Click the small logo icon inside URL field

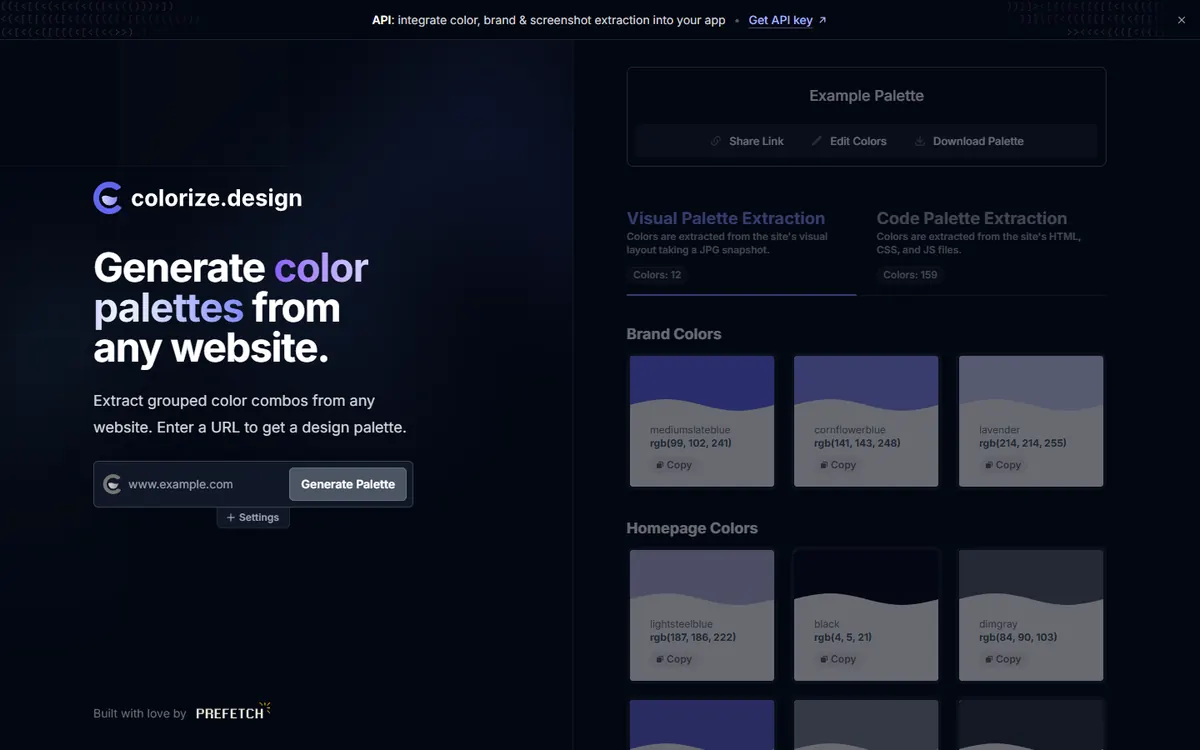point(112,484)
